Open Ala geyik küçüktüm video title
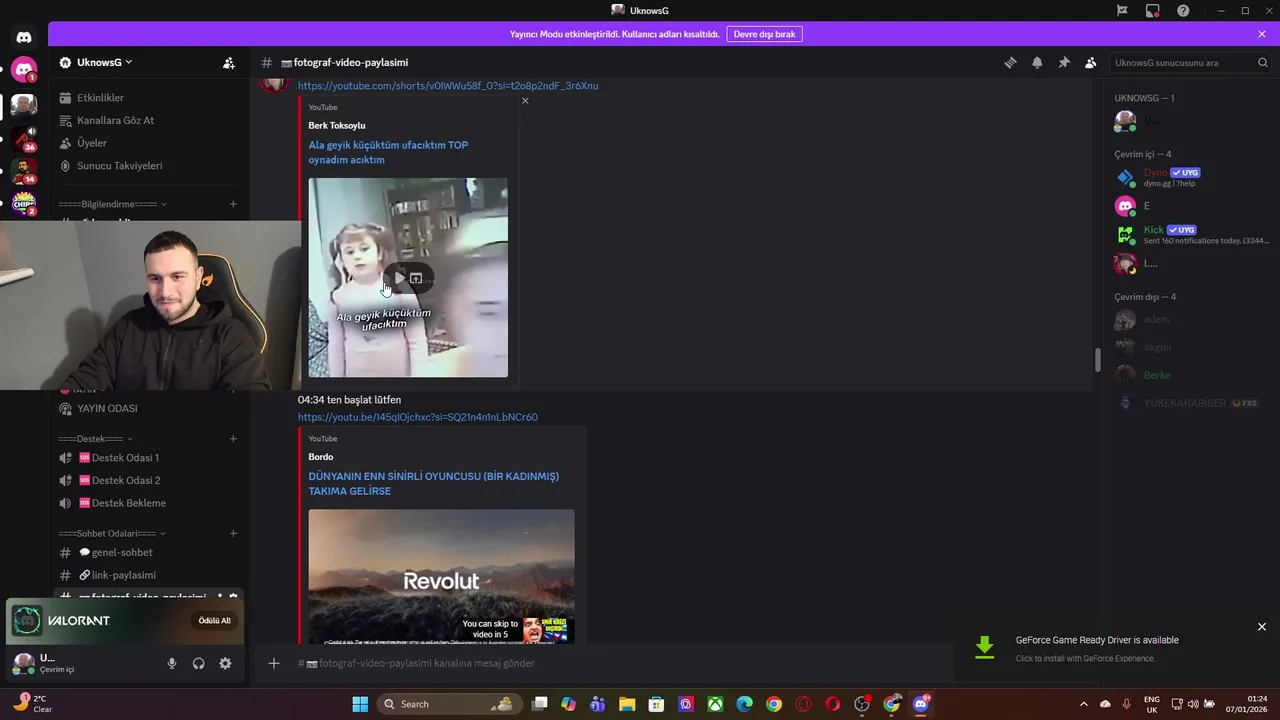 click(x=388, y=152)
